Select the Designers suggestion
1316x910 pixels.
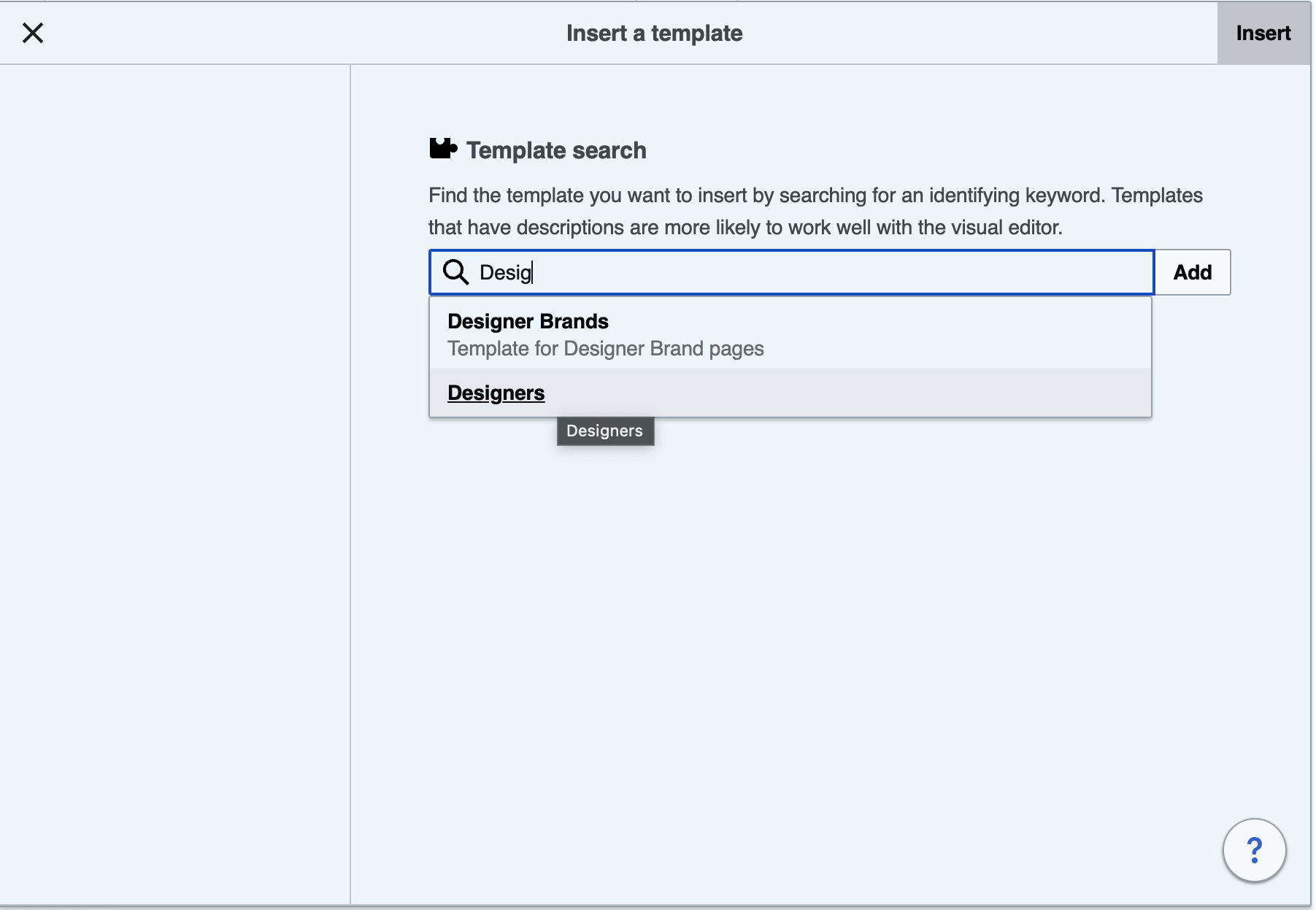[x=790, y=393]
